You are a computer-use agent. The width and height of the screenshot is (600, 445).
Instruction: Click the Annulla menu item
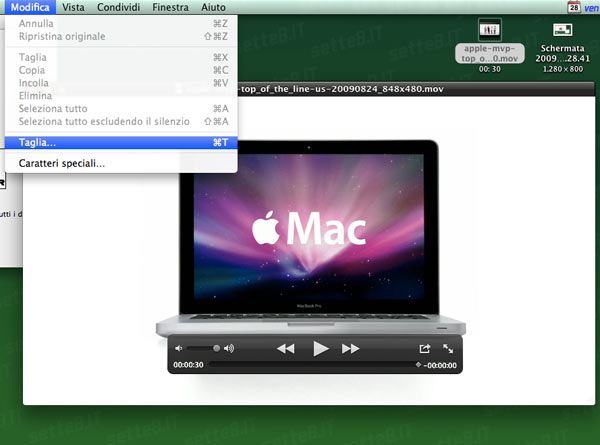click(121, 23)
